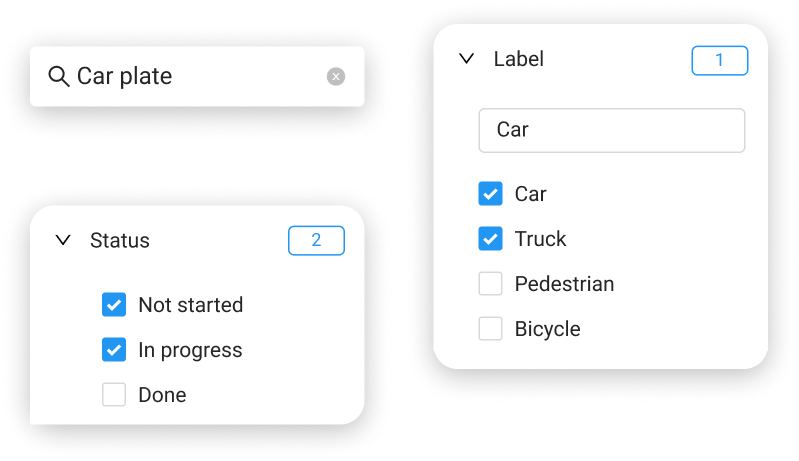Image resolution: width=799 pixels, height=461 pixels.
Task: Uncheck the Not started status
Action: 114,305
